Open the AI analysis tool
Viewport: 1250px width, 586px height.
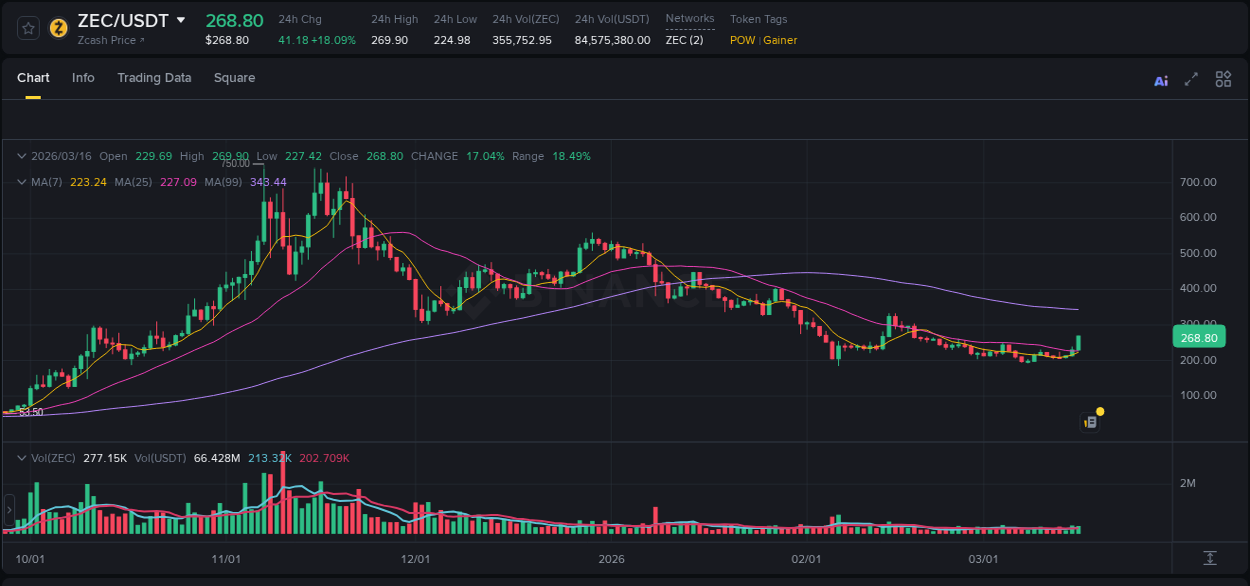click(1161, 79)
